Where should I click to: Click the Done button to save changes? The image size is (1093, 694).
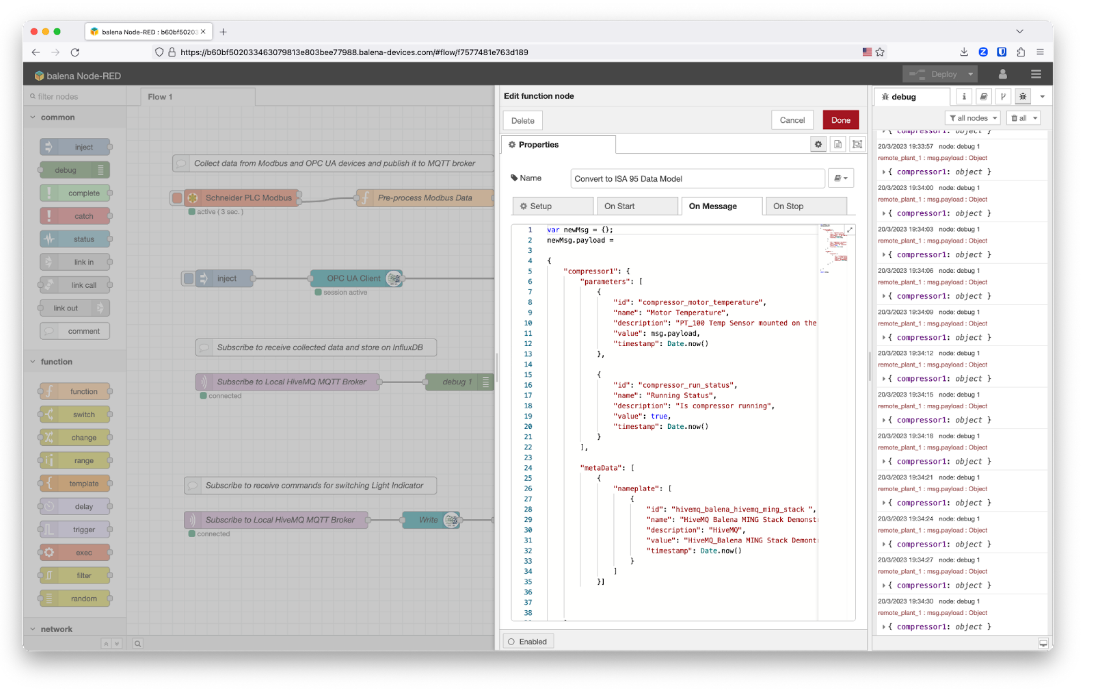(840, 119)
